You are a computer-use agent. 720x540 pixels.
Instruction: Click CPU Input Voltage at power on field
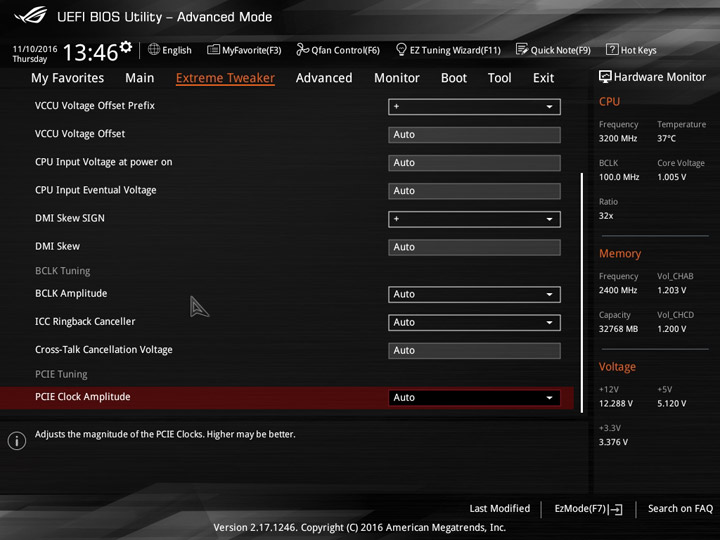tap(474, 163)
